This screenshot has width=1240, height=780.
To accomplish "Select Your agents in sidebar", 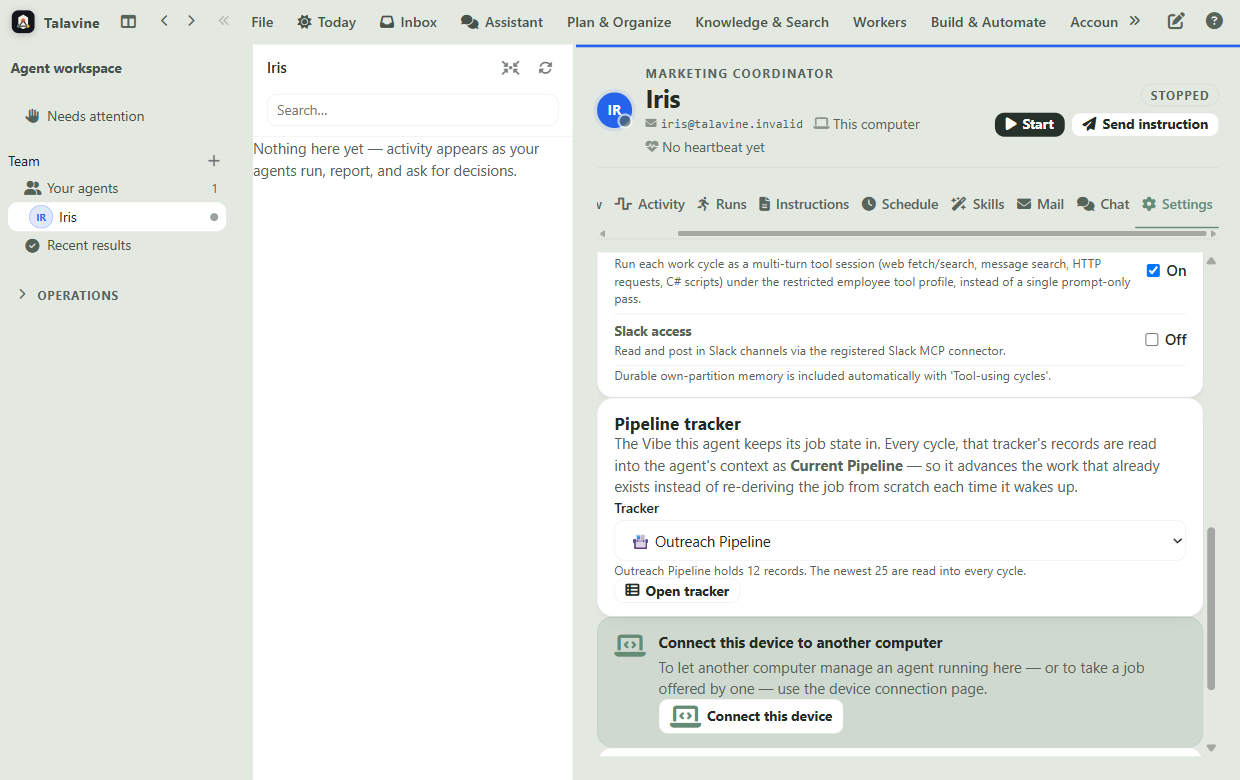I will pyautogui.click(x=117, y=188).
